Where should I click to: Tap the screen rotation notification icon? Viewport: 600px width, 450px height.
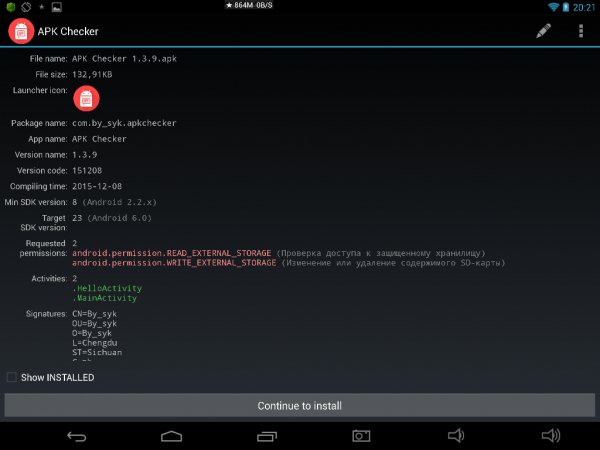coord(26,7)
